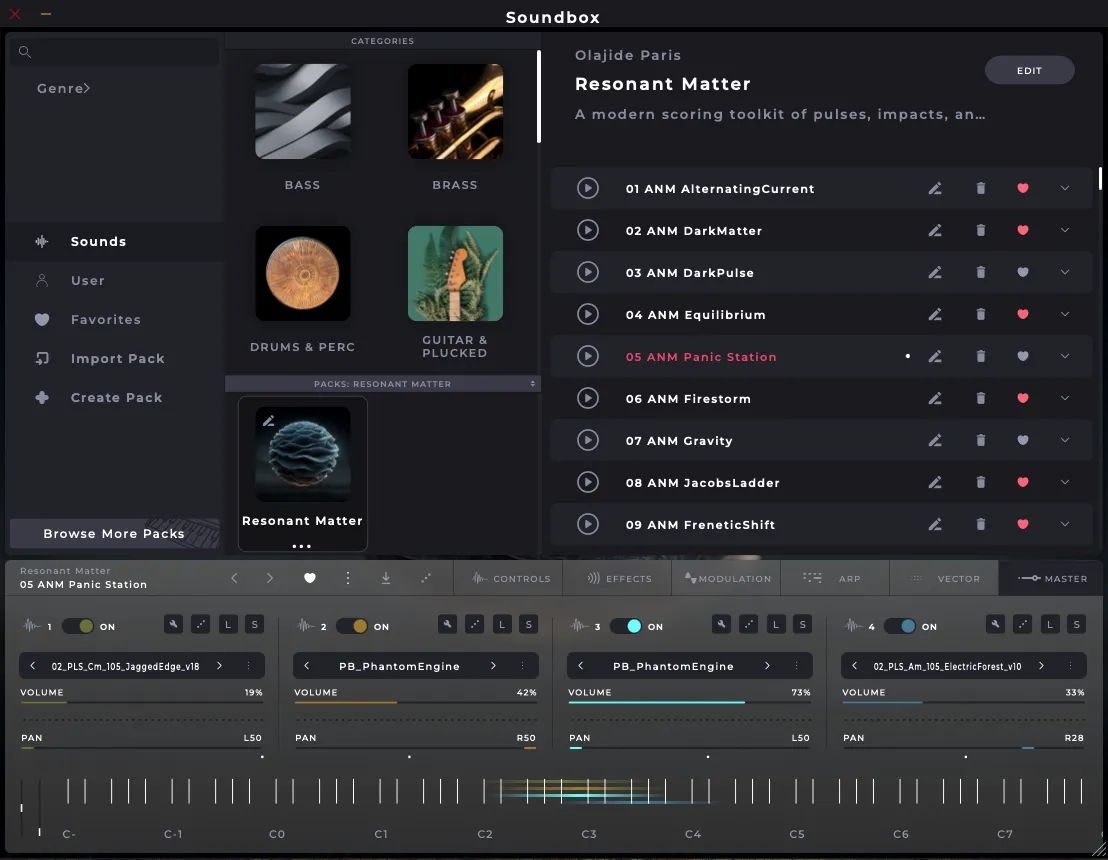Expand the Genre filter
The image size is (1108, 860).
64,89
